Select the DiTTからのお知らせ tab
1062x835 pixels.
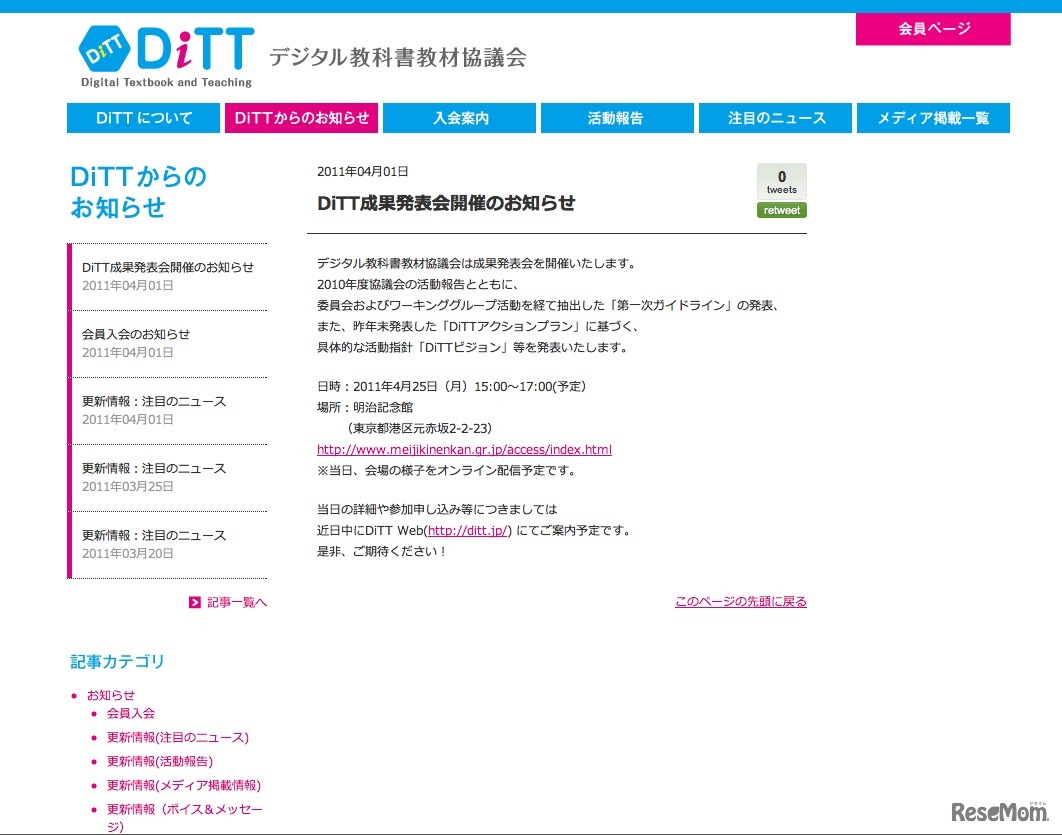[x=301, y=118]
